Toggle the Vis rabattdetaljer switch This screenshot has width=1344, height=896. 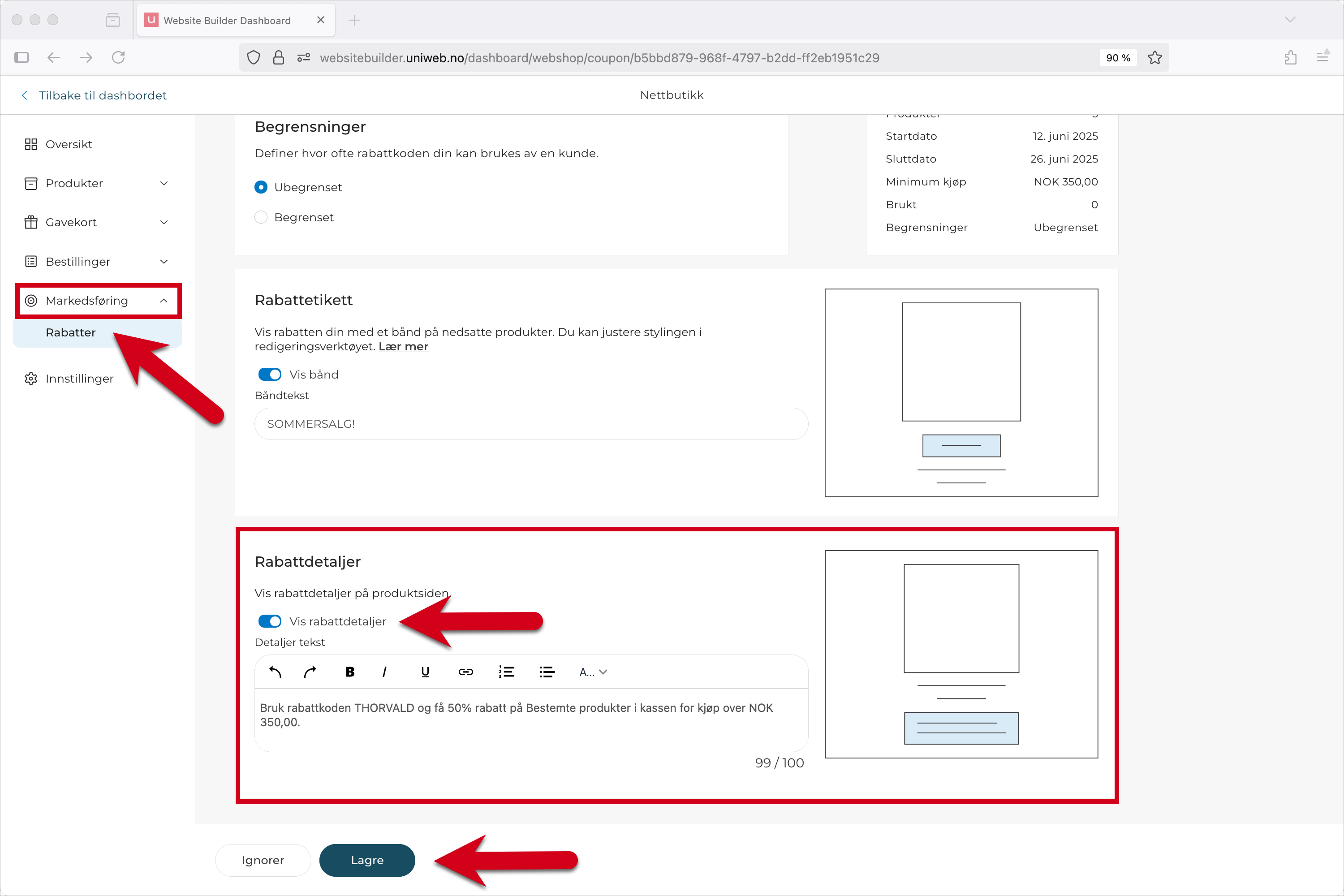270,621
